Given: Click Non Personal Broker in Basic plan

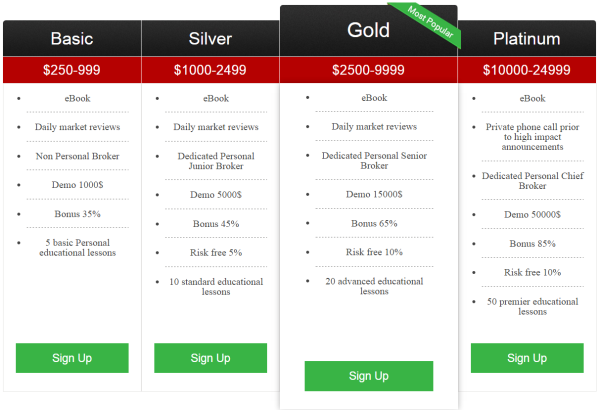Looking at the screenshot, I should tap(77, 156).
